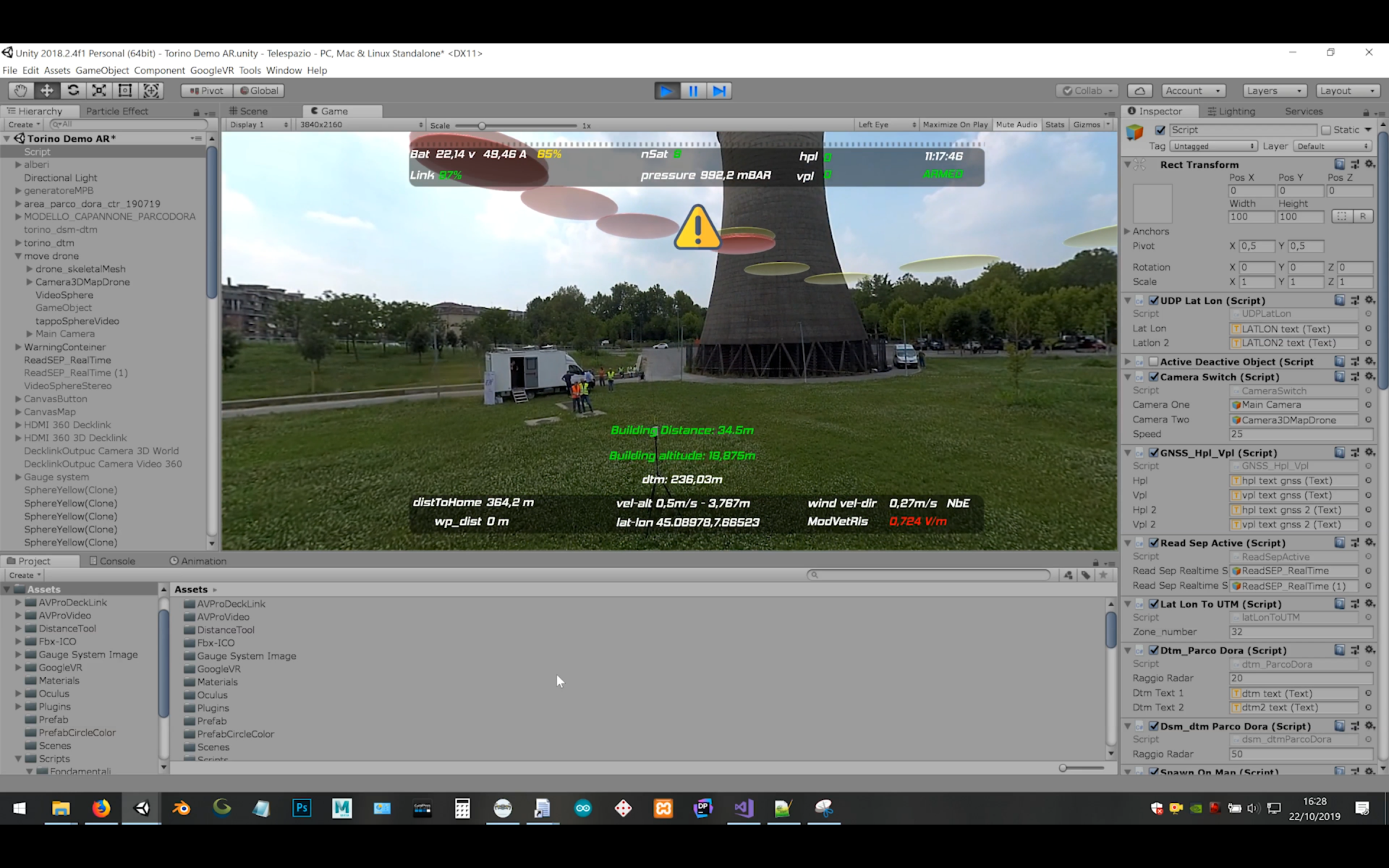This screenshot has width=1389, height=868.
Task: Expand the alberi hierarchy item
Action: (x=18, y=165)
